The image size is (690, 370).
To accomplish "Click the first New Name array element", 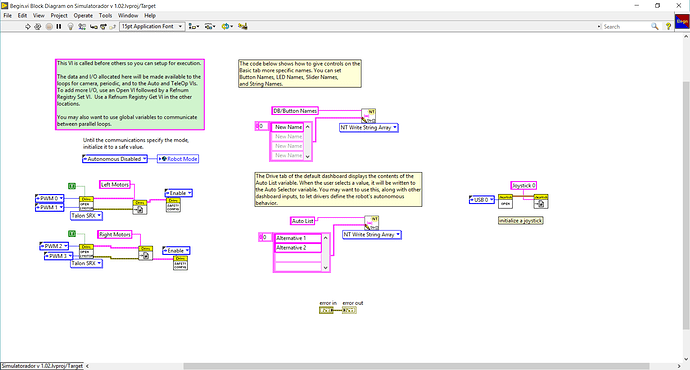I will click(288, 127).
